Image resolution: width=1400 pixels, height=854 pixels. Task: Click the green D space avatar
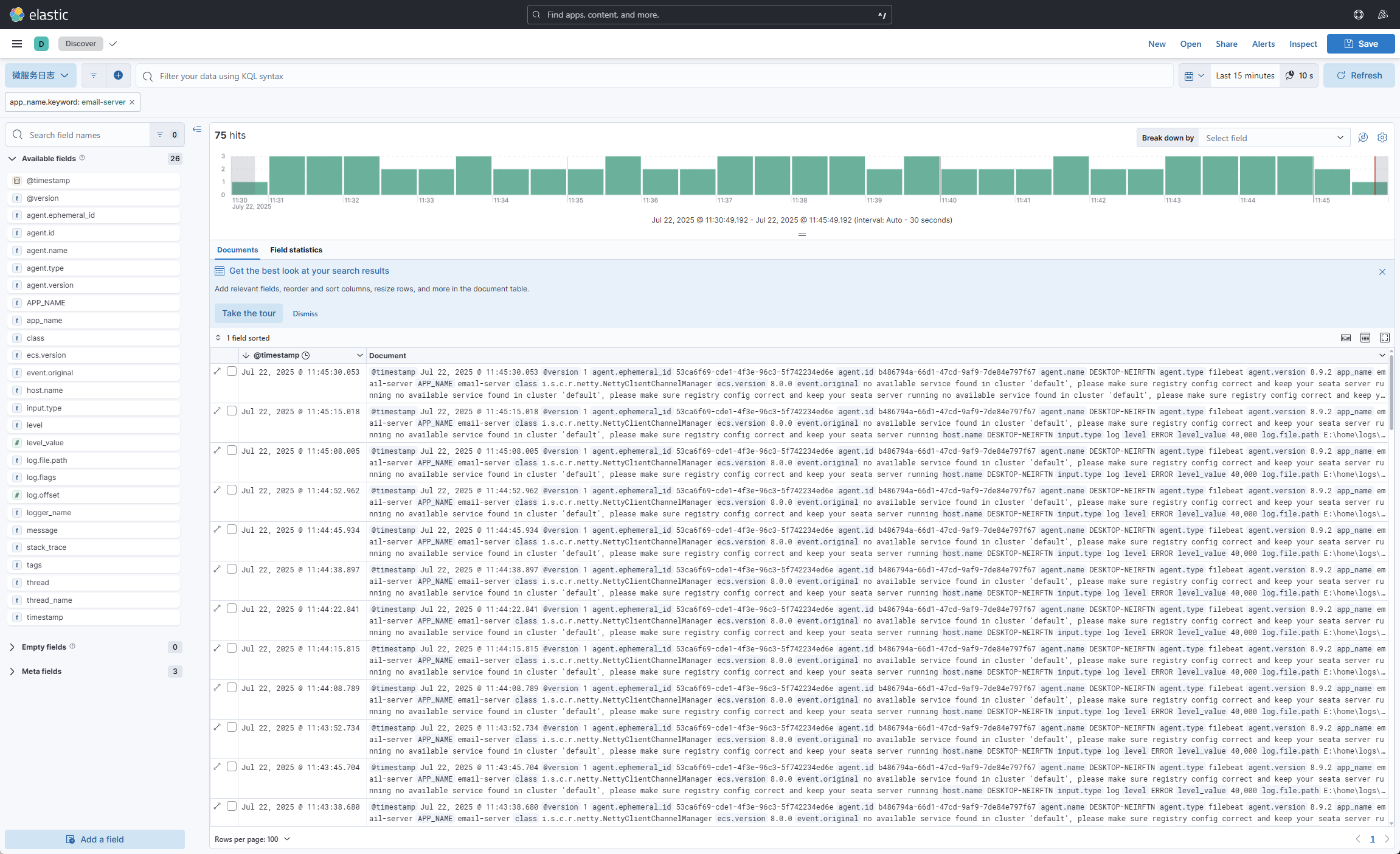click(x=41, y=44)
